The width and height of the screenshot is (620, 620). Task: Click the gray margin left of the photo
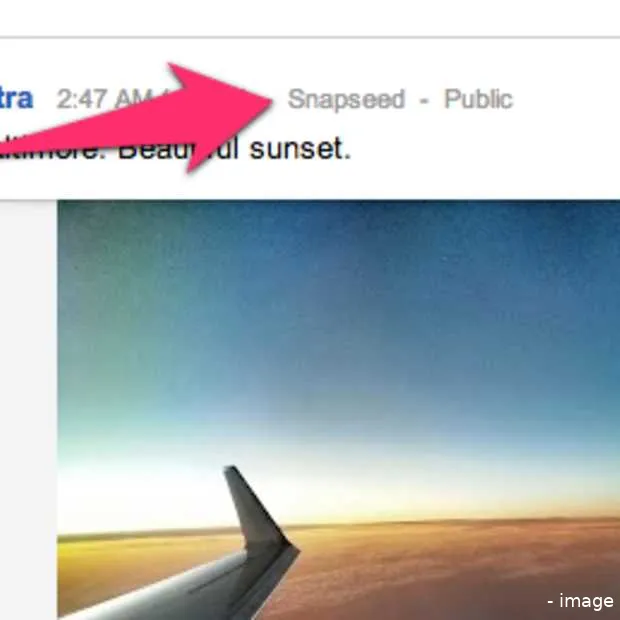pos(28,410)
